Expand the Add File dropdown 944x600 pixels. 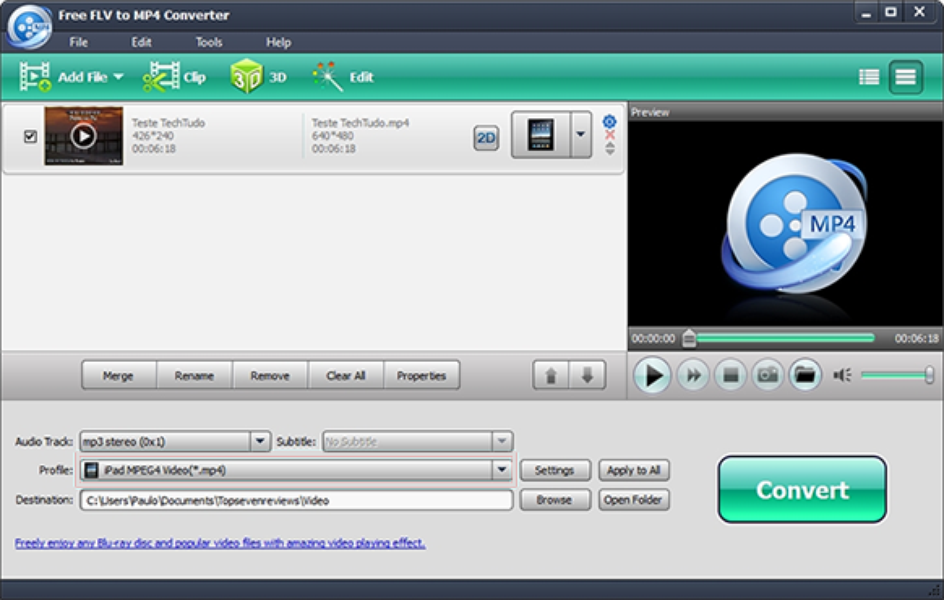point(117,76)
